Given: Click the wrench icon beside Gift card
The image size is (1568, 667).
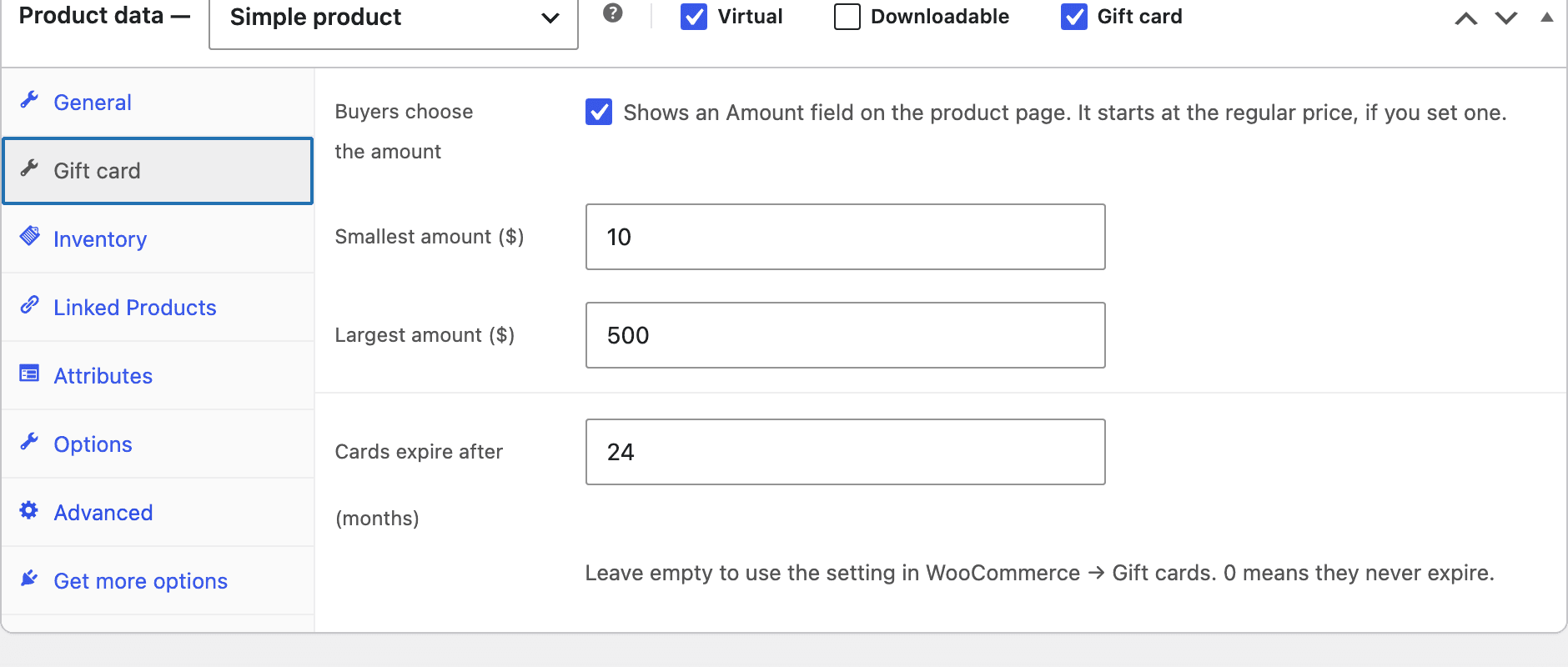Looking at the screenshot, I should pyautogui.click(x=29, y=168).
